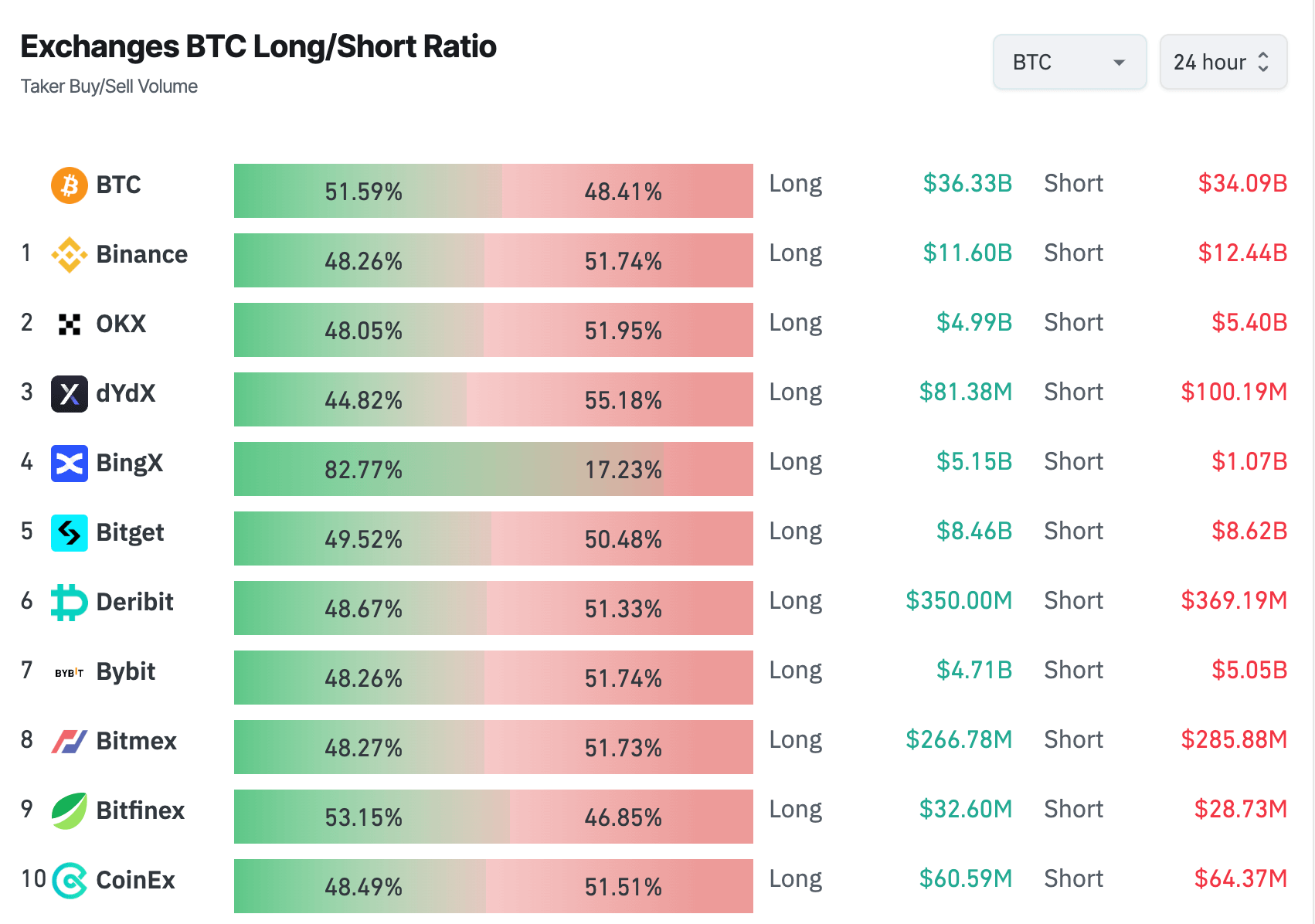Screen dimensions: 1315x924
Task: Open the CoinEx exchange name
Action: (x=136, y=881)
